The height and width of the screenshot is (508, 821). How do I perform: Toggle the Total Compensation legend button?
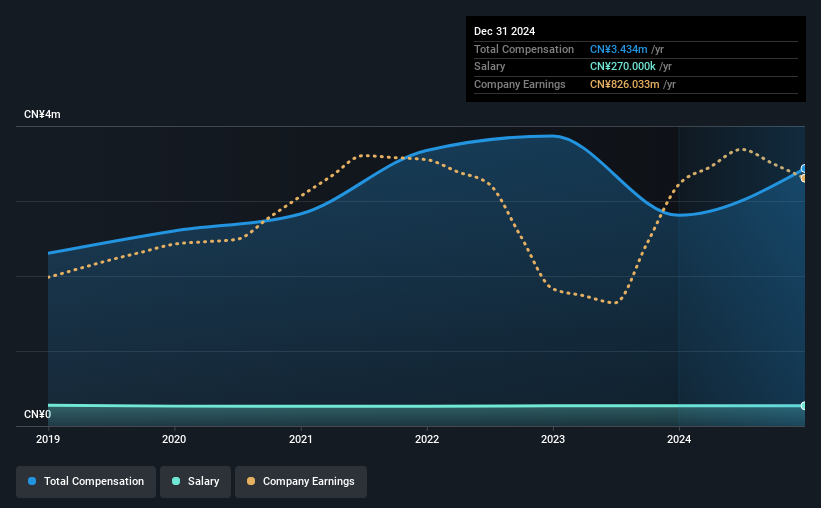coord(86,482)
